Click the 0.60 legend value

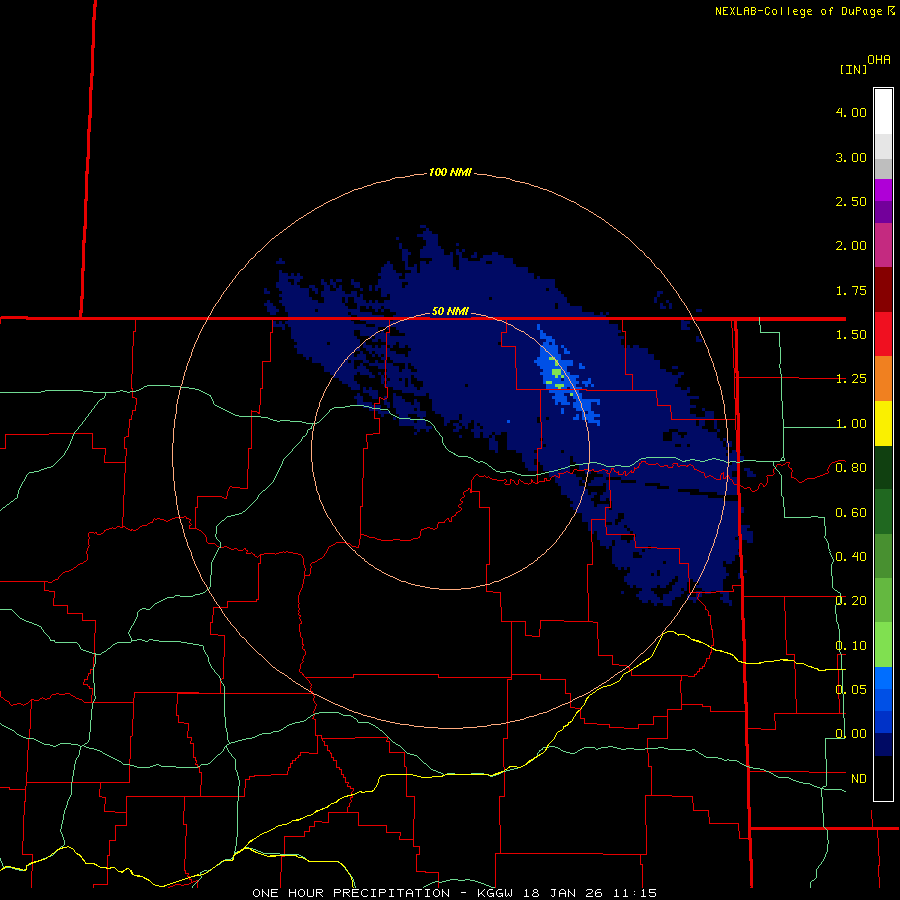(x=851, y=513)
